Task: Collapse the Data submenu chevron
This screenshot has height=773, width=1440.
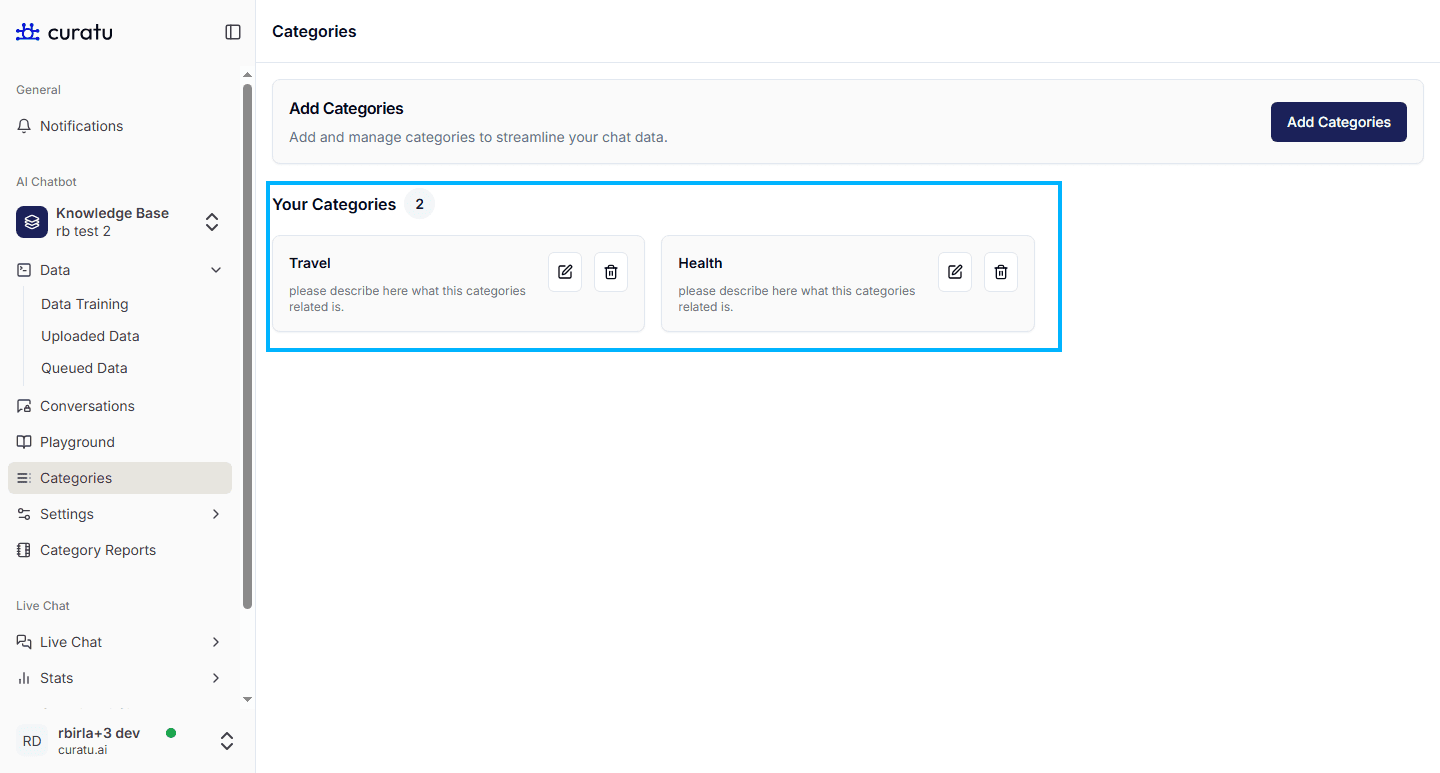Action: pyautogui.click(x=216, y=270)
